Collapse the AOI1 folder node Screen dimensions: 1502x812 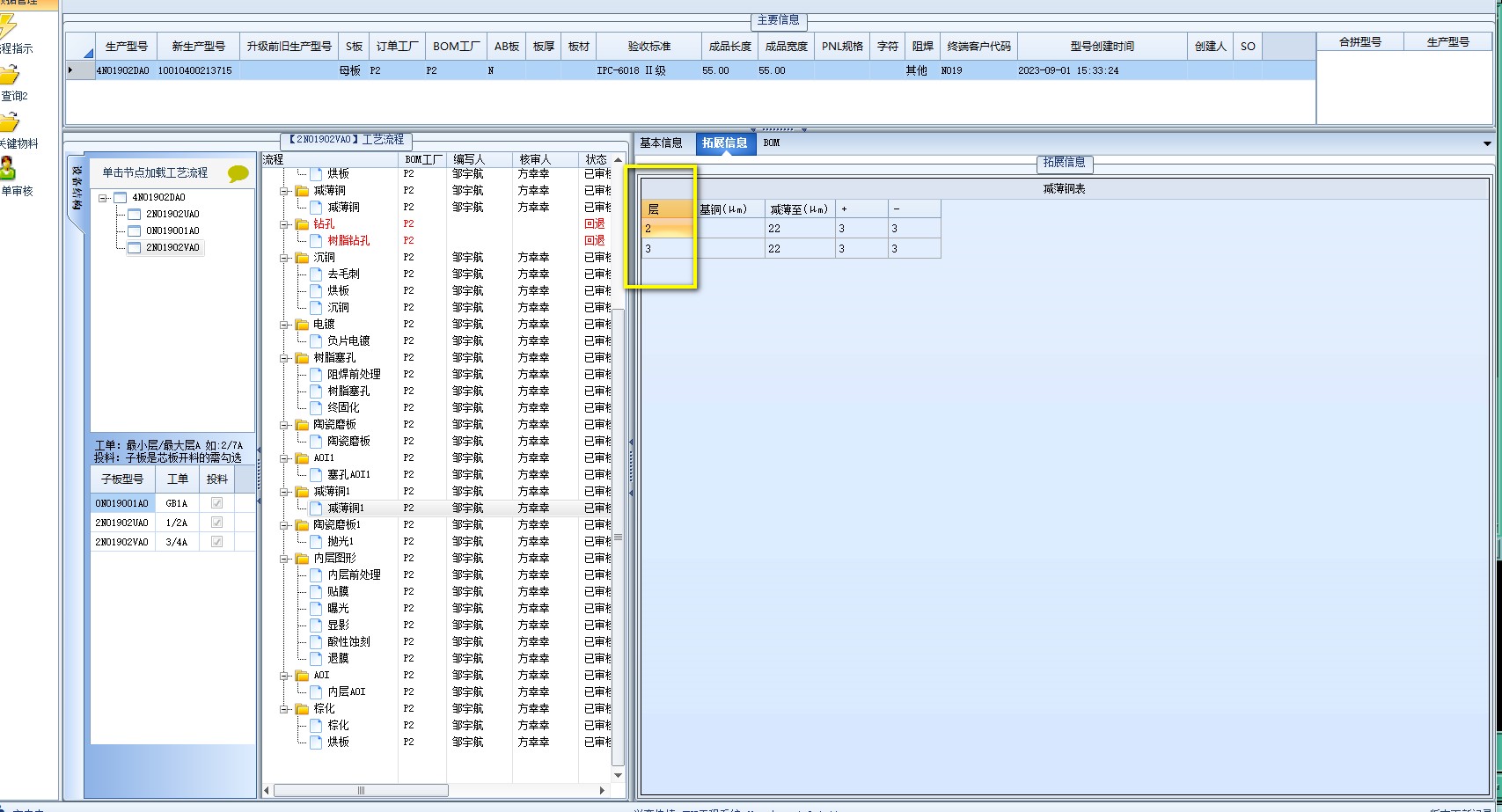pos(285,458)
